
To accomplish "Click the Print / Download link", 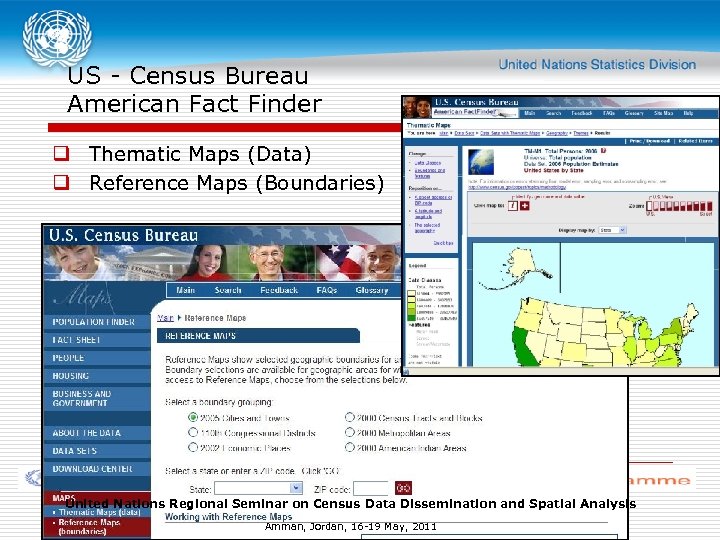I will pyautogui.click(x=649, y=141).
